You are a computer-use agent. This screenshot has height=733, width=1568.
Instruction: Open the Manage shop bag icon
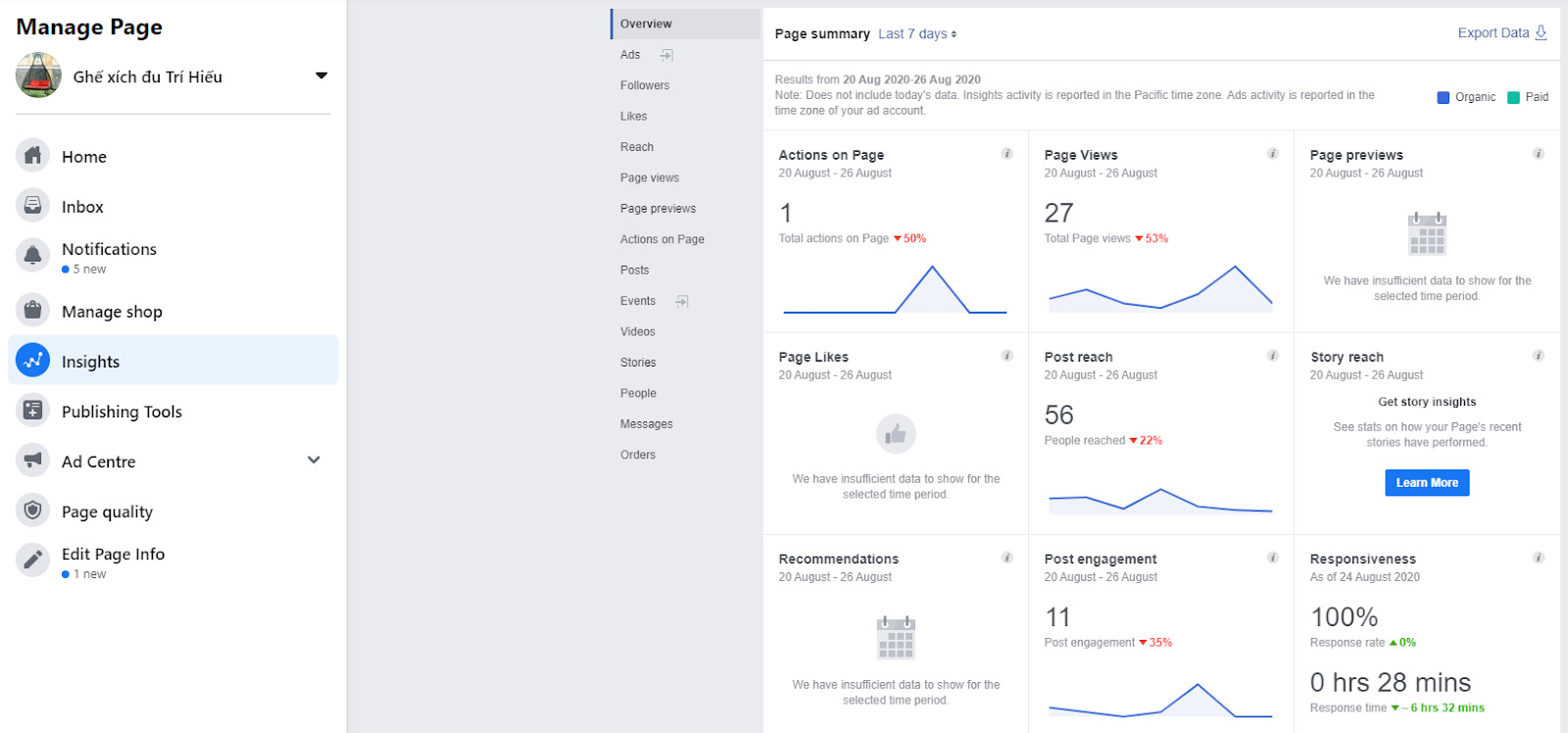click(x=32, y=310)
